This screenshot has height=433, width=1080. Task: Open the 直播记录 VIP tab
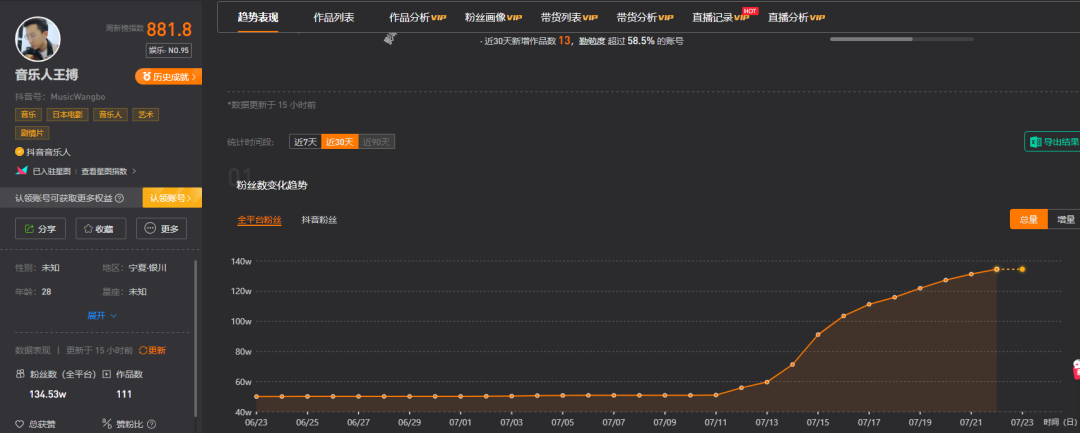click(720, 17)
